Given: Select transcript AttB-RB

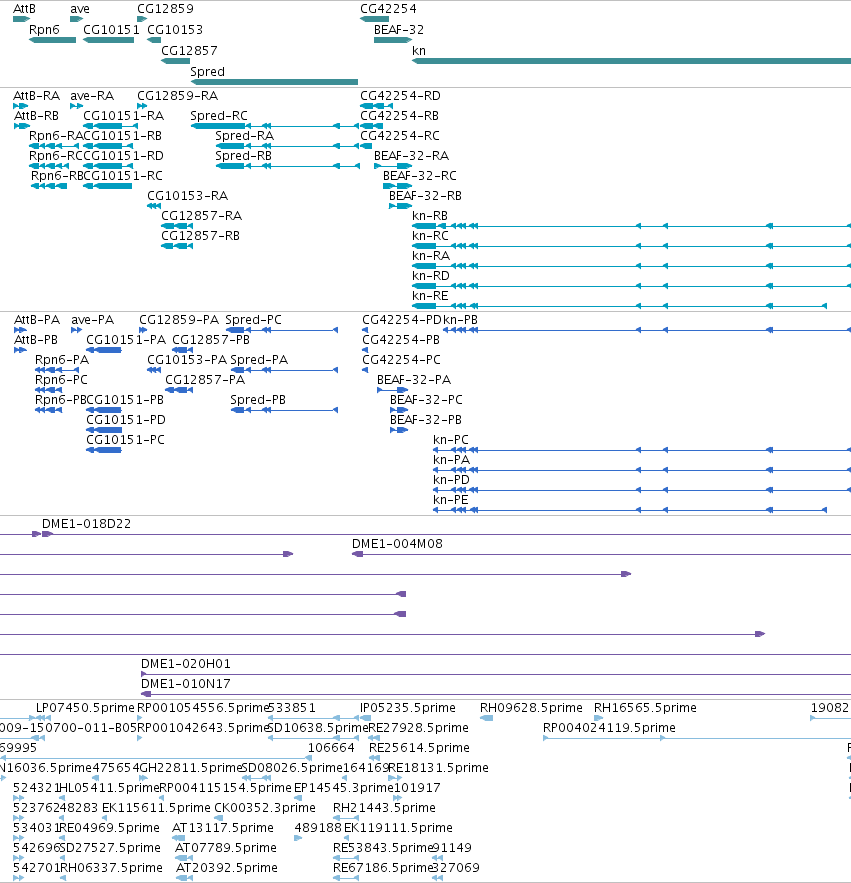Looking at the screenshot, I should (21, 126).
